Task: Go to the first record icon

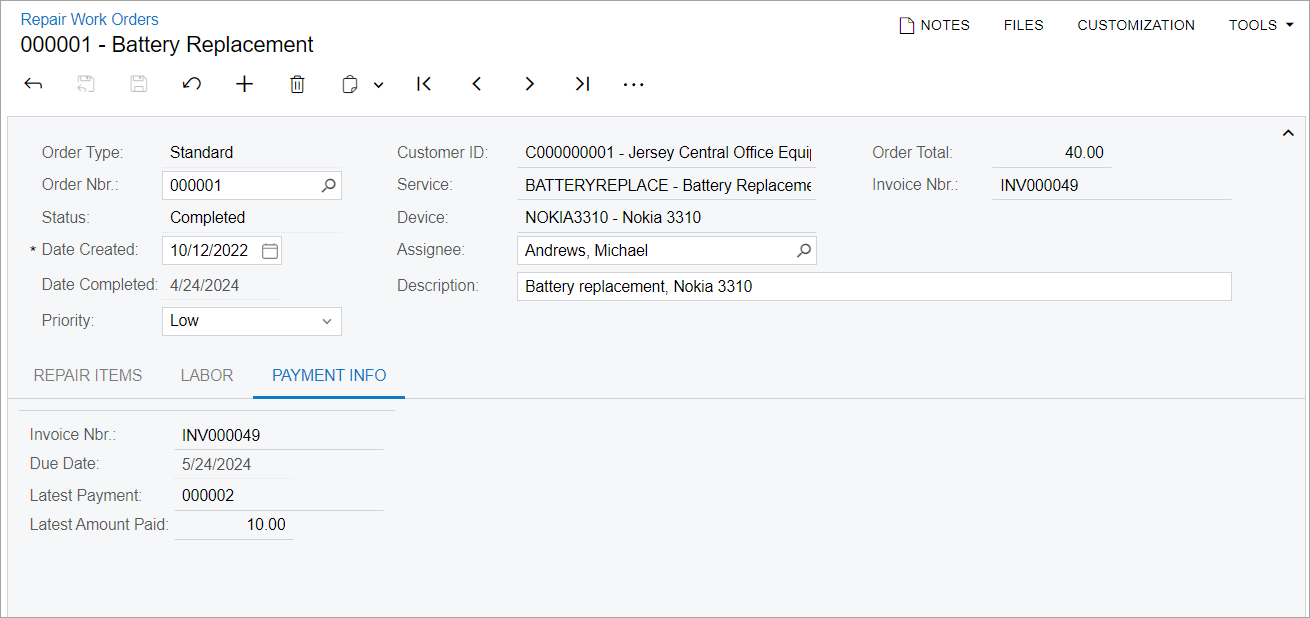Action: [424, 85]
